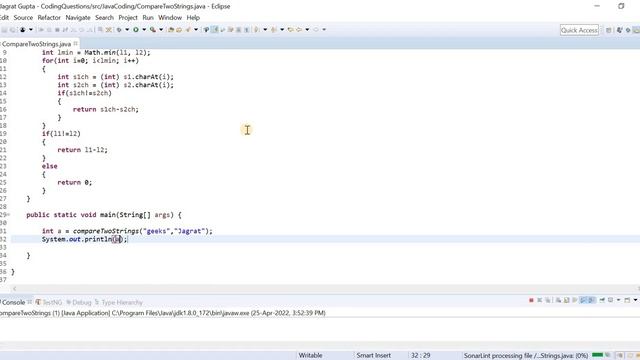
Task: Click the editor horizontal scrollbar left arrow
Action: 15,289
